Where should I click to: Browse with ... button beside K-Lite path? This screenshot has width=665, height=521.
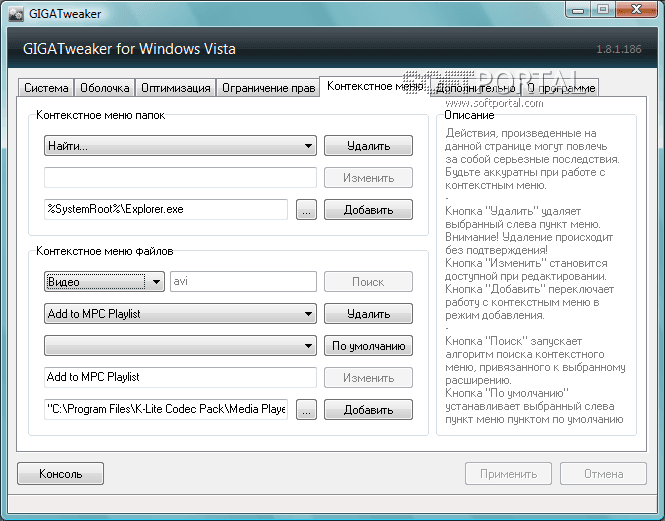point(306,409)
